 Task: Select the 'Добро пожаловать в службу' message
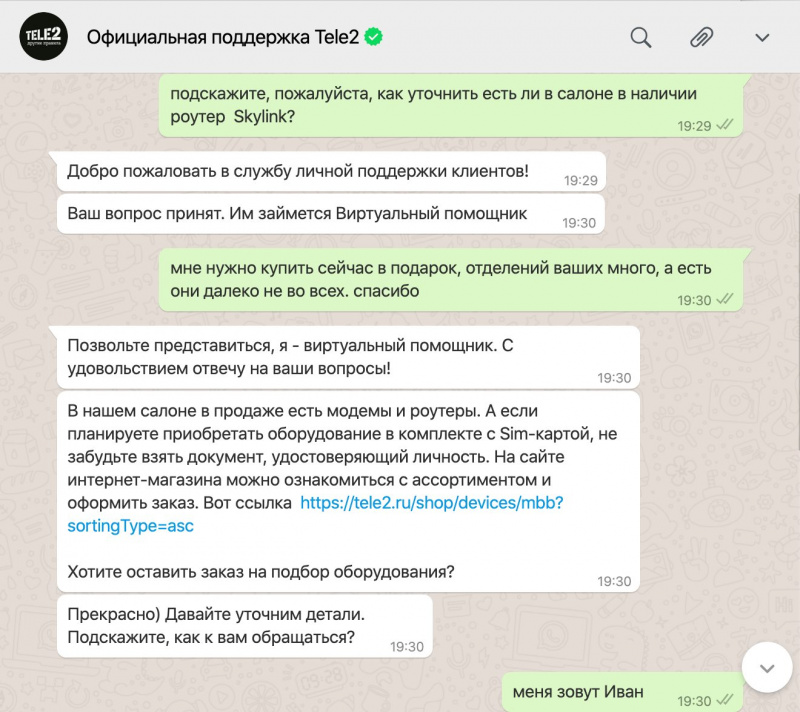click(331, 172)
